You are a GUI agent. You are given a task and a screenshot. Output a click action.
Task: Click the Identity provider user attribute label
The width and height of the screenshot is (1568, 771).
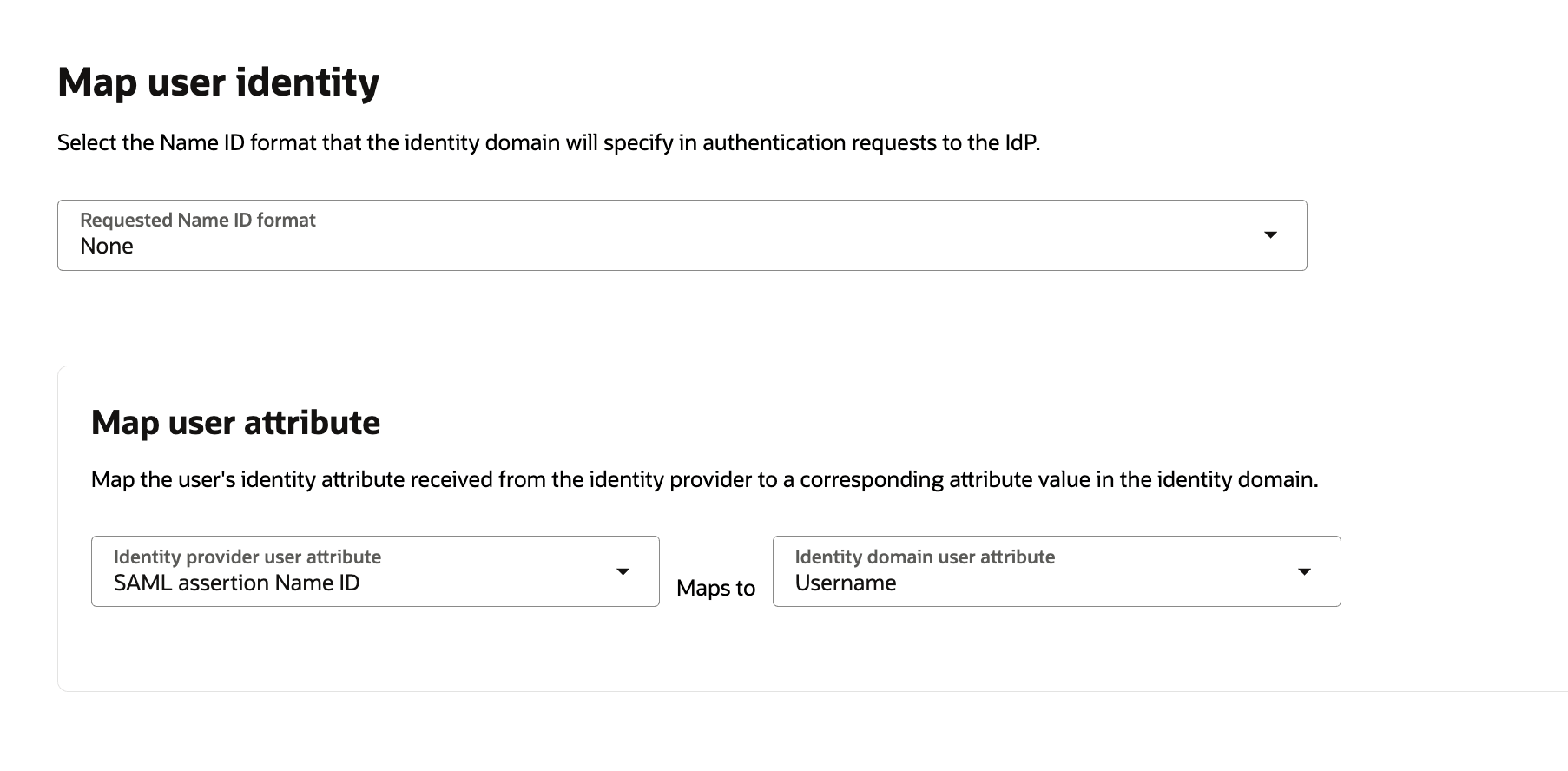(x=247, y=557)
